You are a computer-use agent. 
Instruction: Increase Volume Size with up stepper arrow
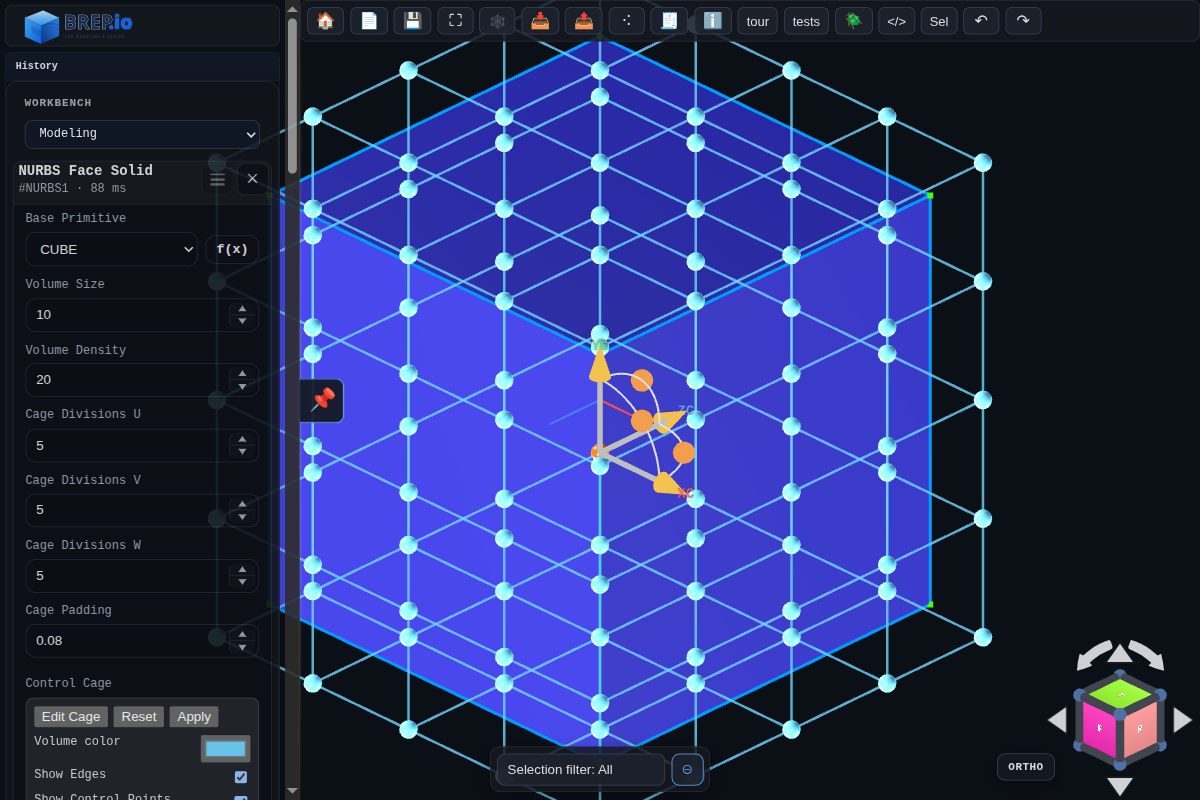pos(242,308)
